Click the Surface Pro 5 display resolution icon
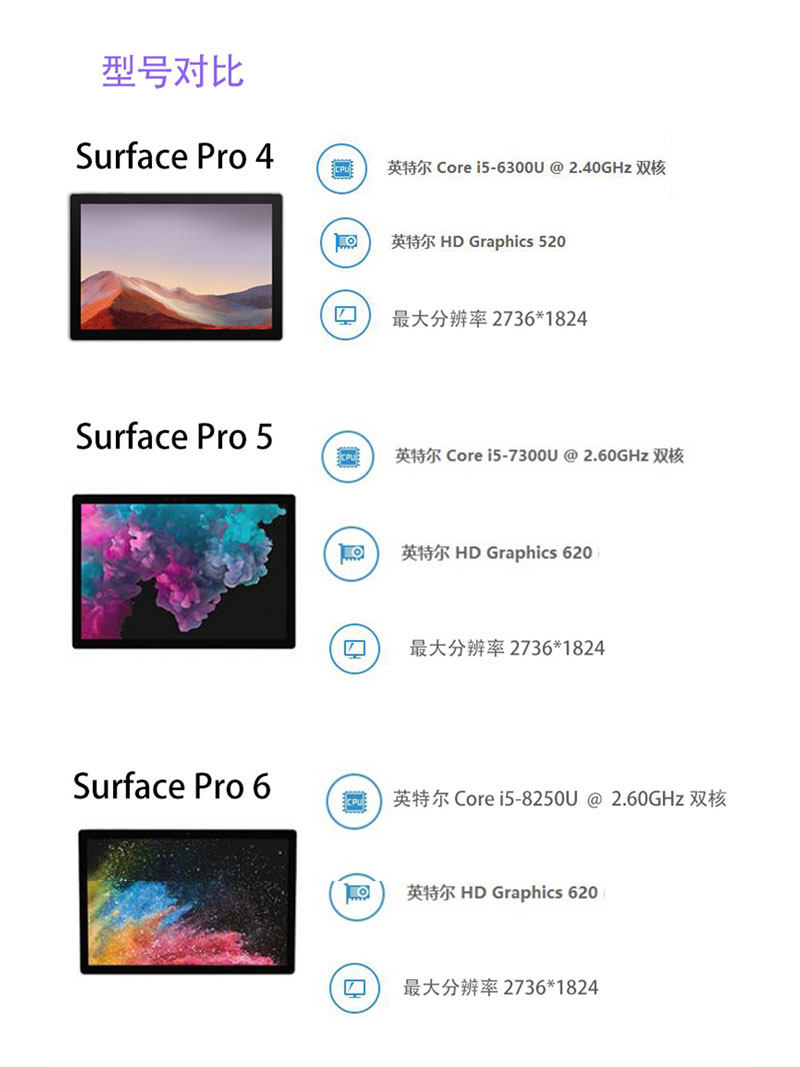Screen dimensions: 800x1067 point(355,648)
